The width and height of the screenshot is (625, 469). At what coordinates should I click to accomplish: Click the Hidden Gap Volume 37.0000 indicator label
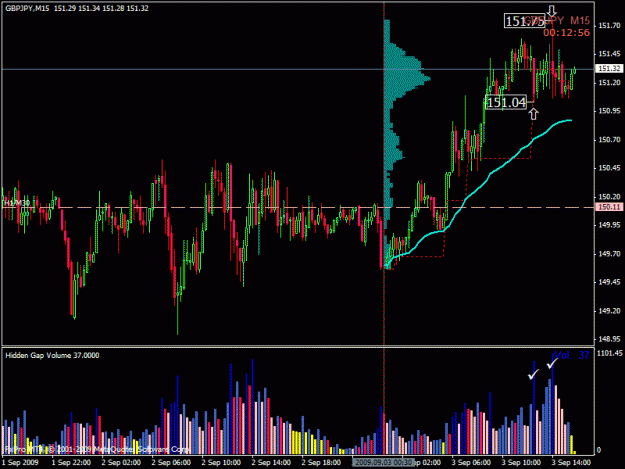click(52, 355)
